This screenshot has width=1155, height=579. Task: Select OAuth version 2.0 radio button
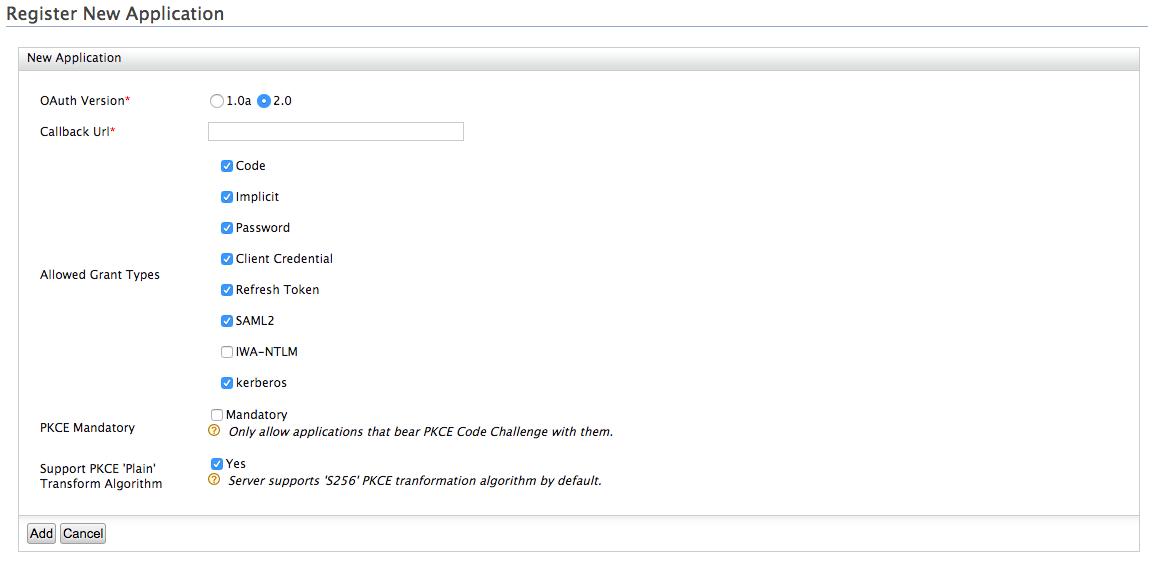coord(264,101)
